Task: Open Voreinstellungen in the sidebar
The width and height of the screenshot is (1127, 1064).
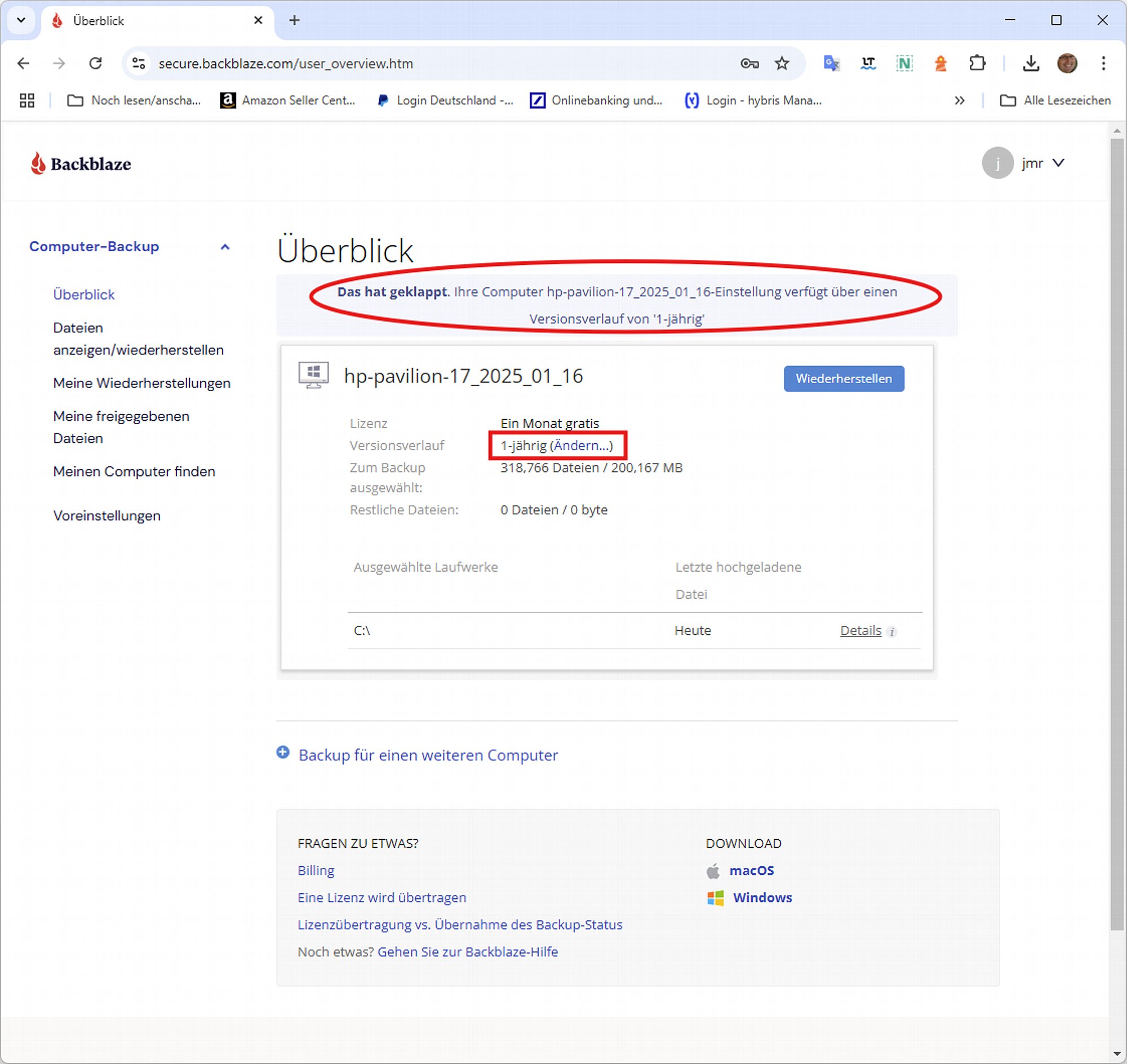Action: coord(107,515)
